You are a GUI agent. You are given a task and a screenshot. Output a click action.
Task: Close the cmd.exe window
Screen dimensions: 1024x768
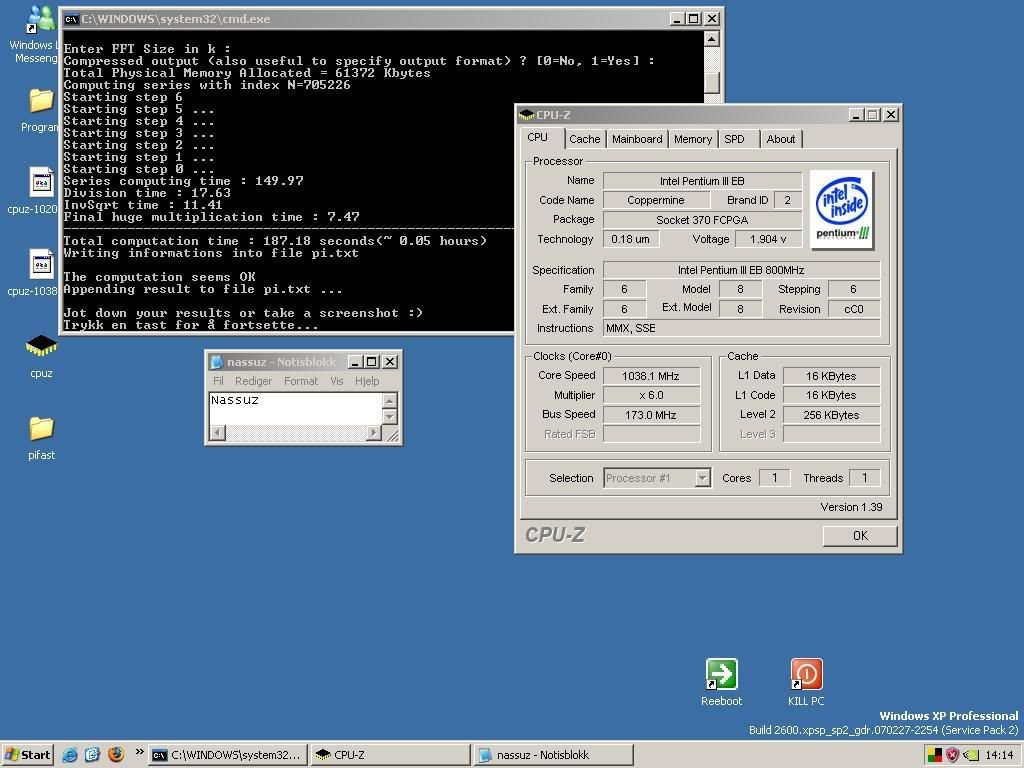(x=712, y=19)
